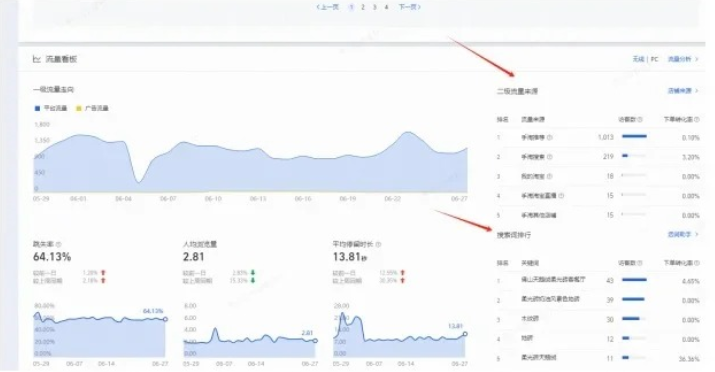Click visitor count 1,013 in traffic sources
The image size is (715, 372).
[x=606, y=137]
